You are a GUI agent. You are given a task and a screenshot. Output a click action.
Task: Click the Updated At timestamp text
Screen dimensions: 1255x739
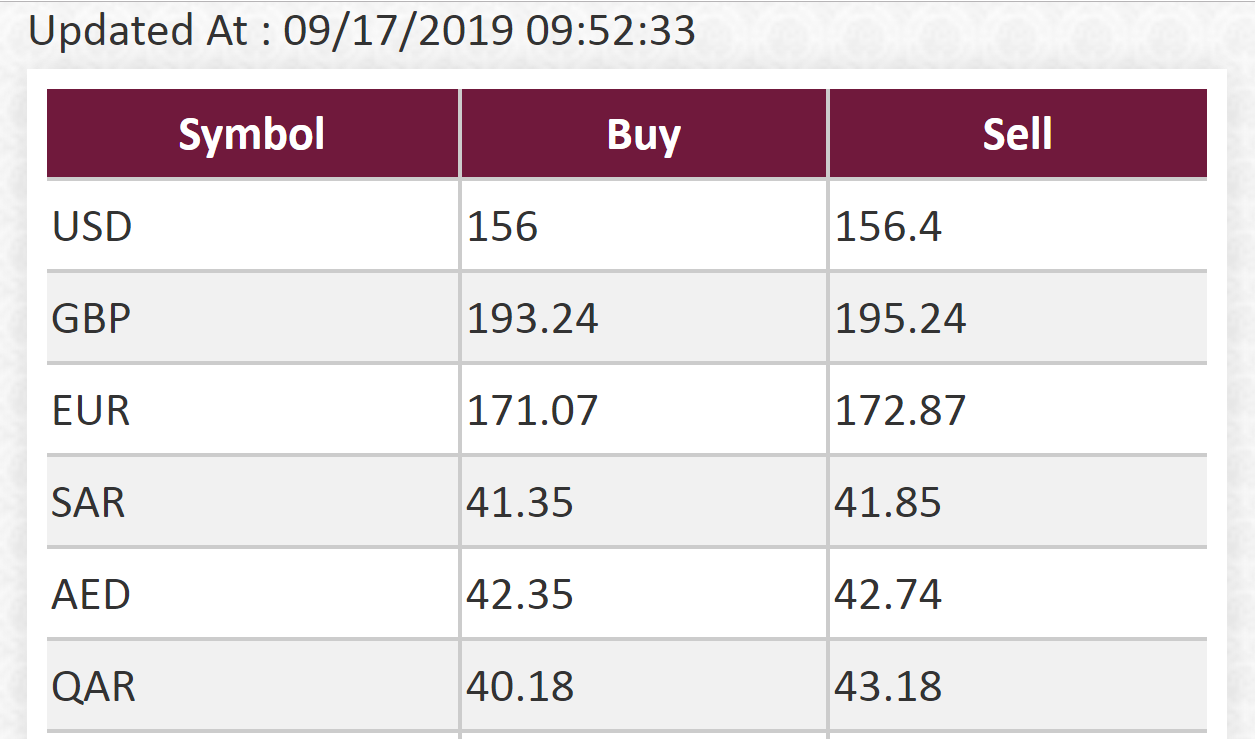tap(362, 31)
